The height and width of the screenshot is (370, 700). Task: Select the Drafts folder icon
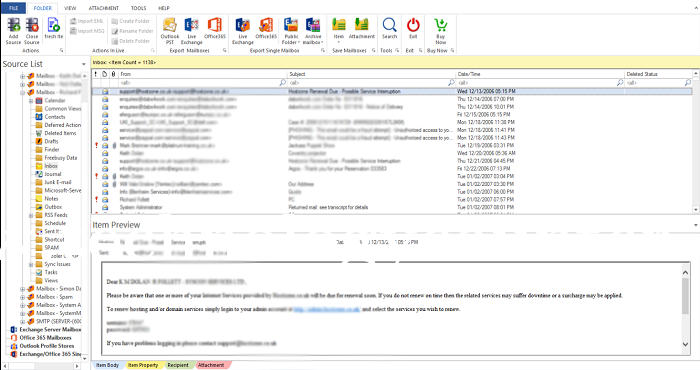39,141
